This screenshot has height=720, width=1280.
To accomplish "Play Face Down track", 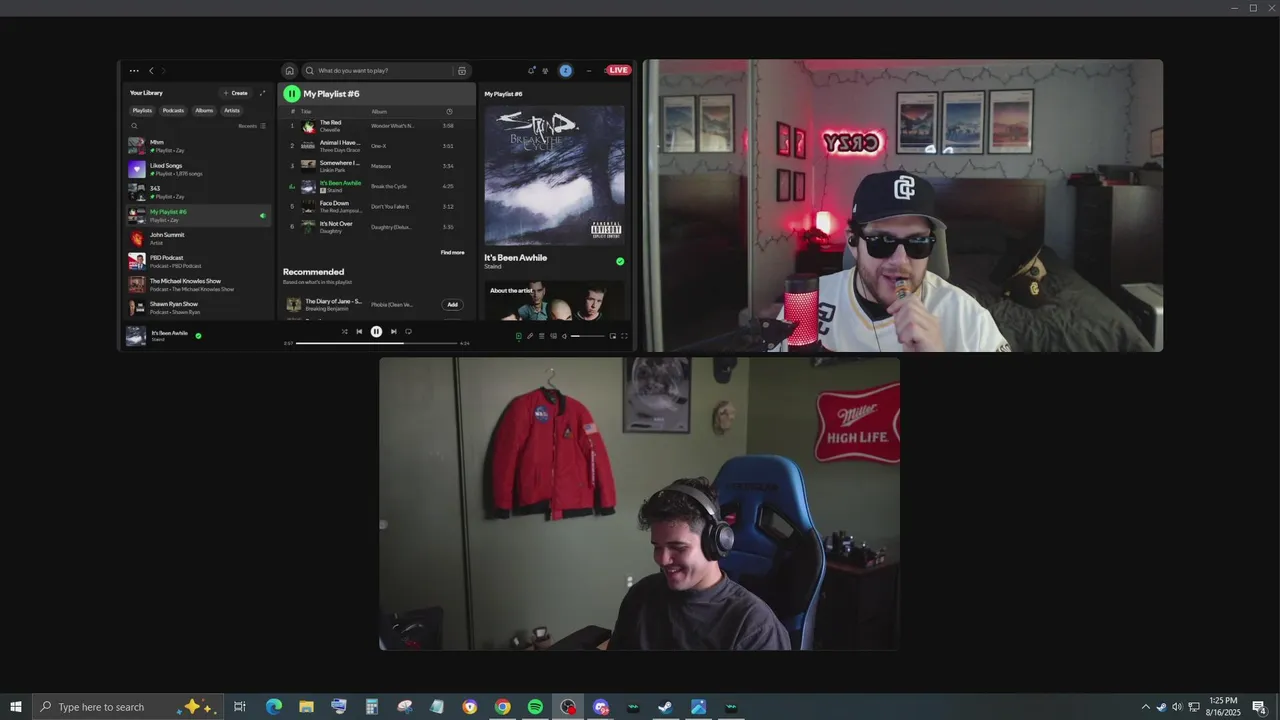I will click(x=377, y=207).
